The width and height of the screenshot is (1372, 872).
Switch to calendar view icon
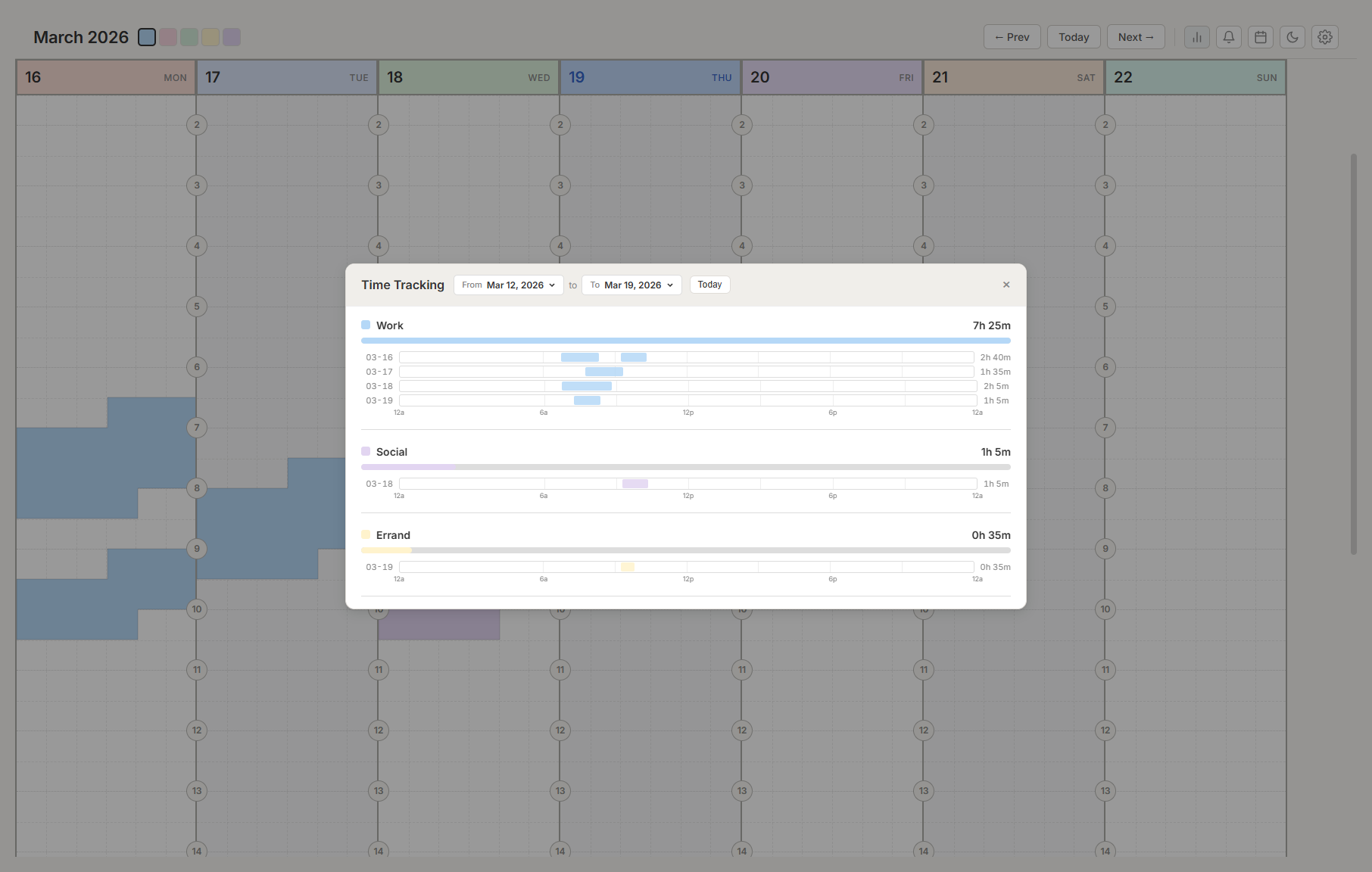coord(1260,36)
